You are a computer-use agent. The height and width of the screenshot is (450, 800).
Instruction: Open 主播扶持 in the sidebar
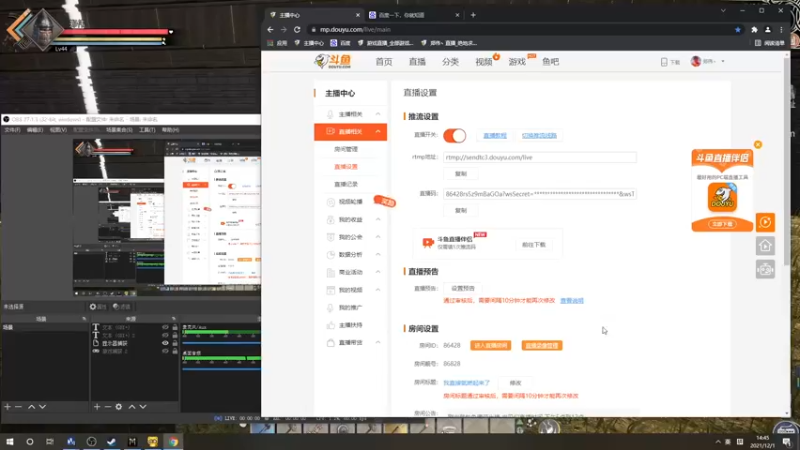(x=351, y=325)
